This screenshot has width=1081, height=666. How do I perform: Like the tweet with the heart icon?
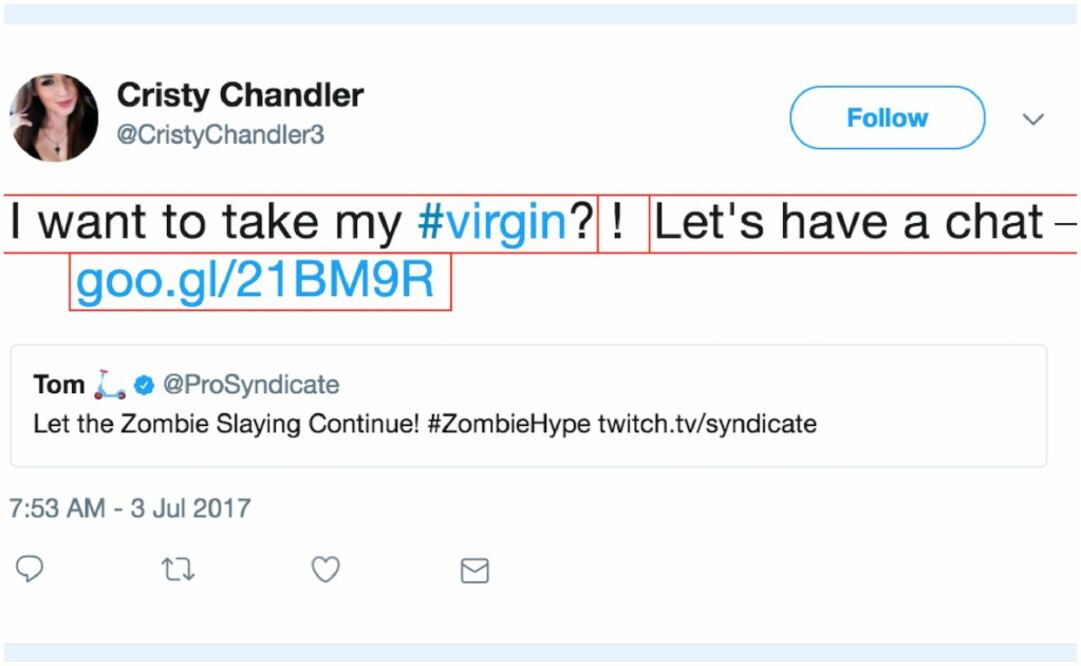pos(324,570)
